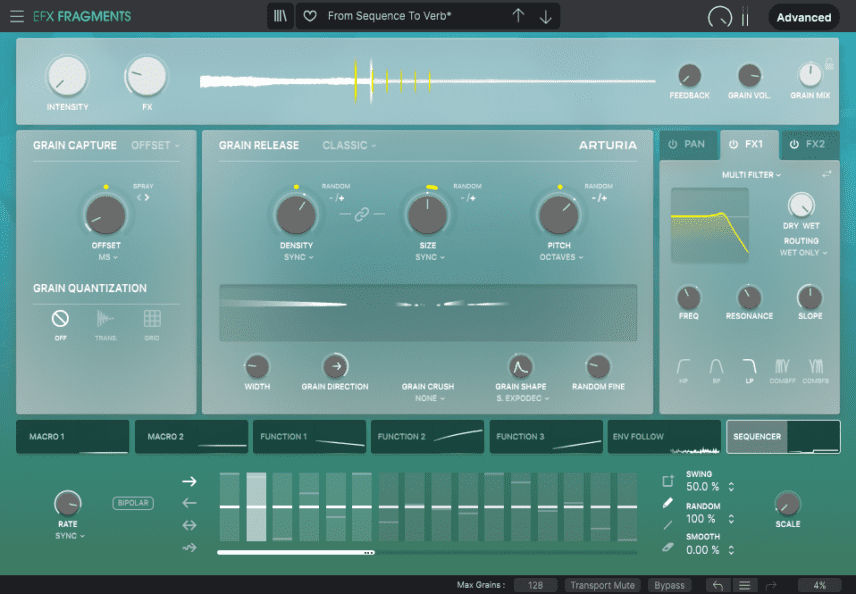The width and height of the screenshot is (856, 594).
Task: Toggle Bypass in the status bar
Action: [669, 585]
